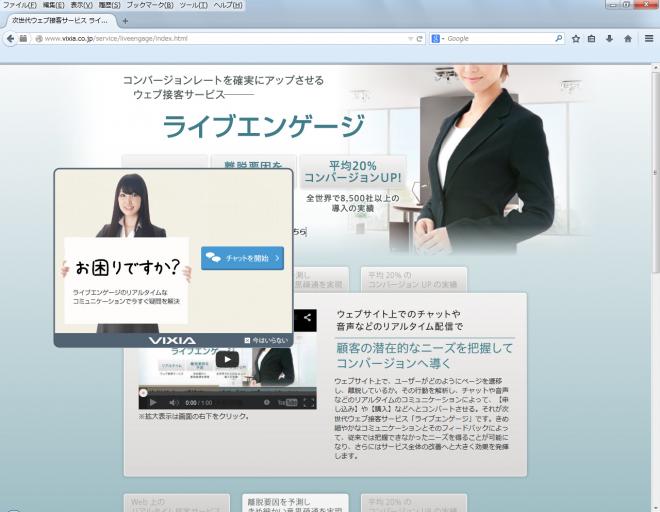Start chat with チャットを開始 button

coord(242,258)
